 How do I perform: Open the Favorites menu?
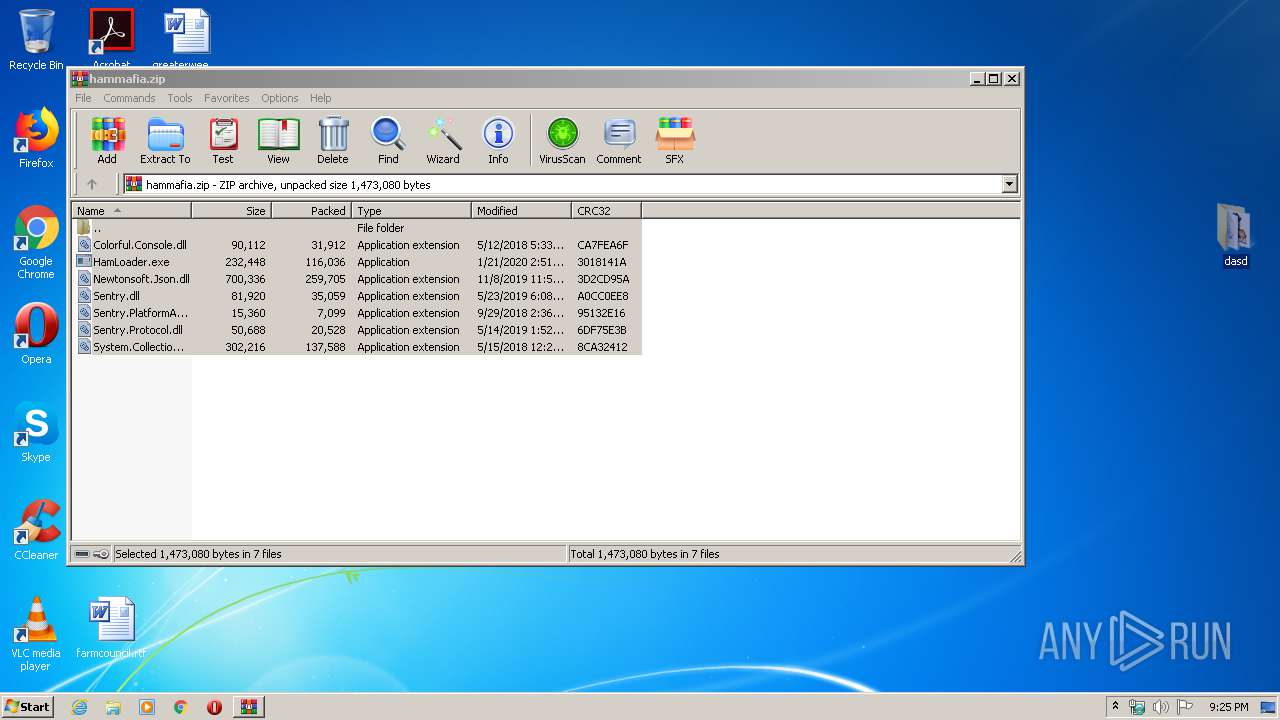click(x=227, y=98)
